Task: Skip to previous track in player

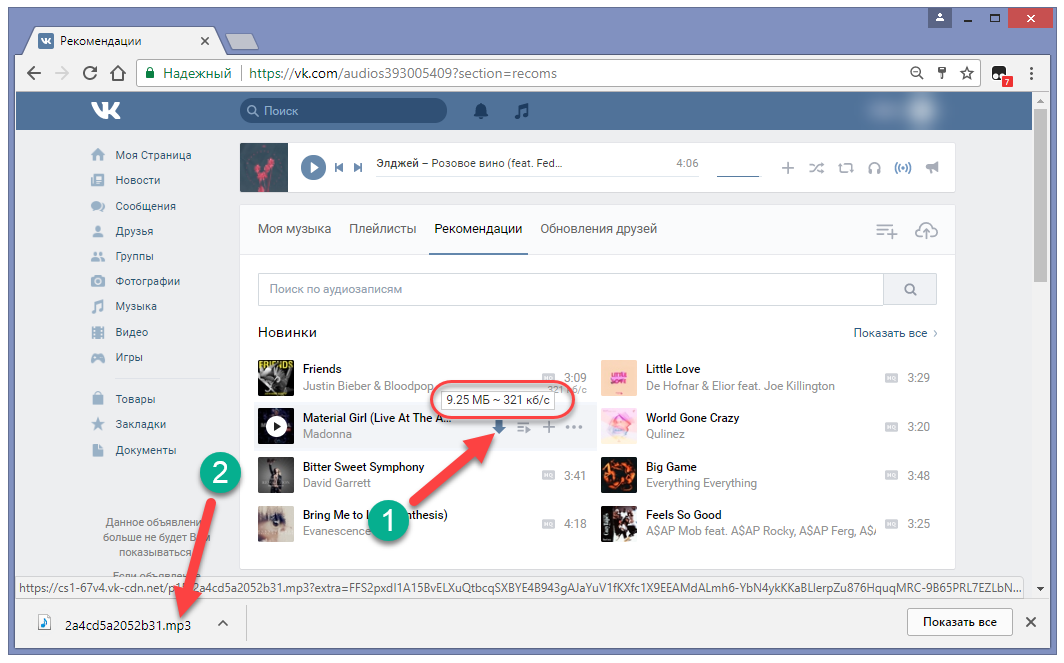Action: pos(339,168)
